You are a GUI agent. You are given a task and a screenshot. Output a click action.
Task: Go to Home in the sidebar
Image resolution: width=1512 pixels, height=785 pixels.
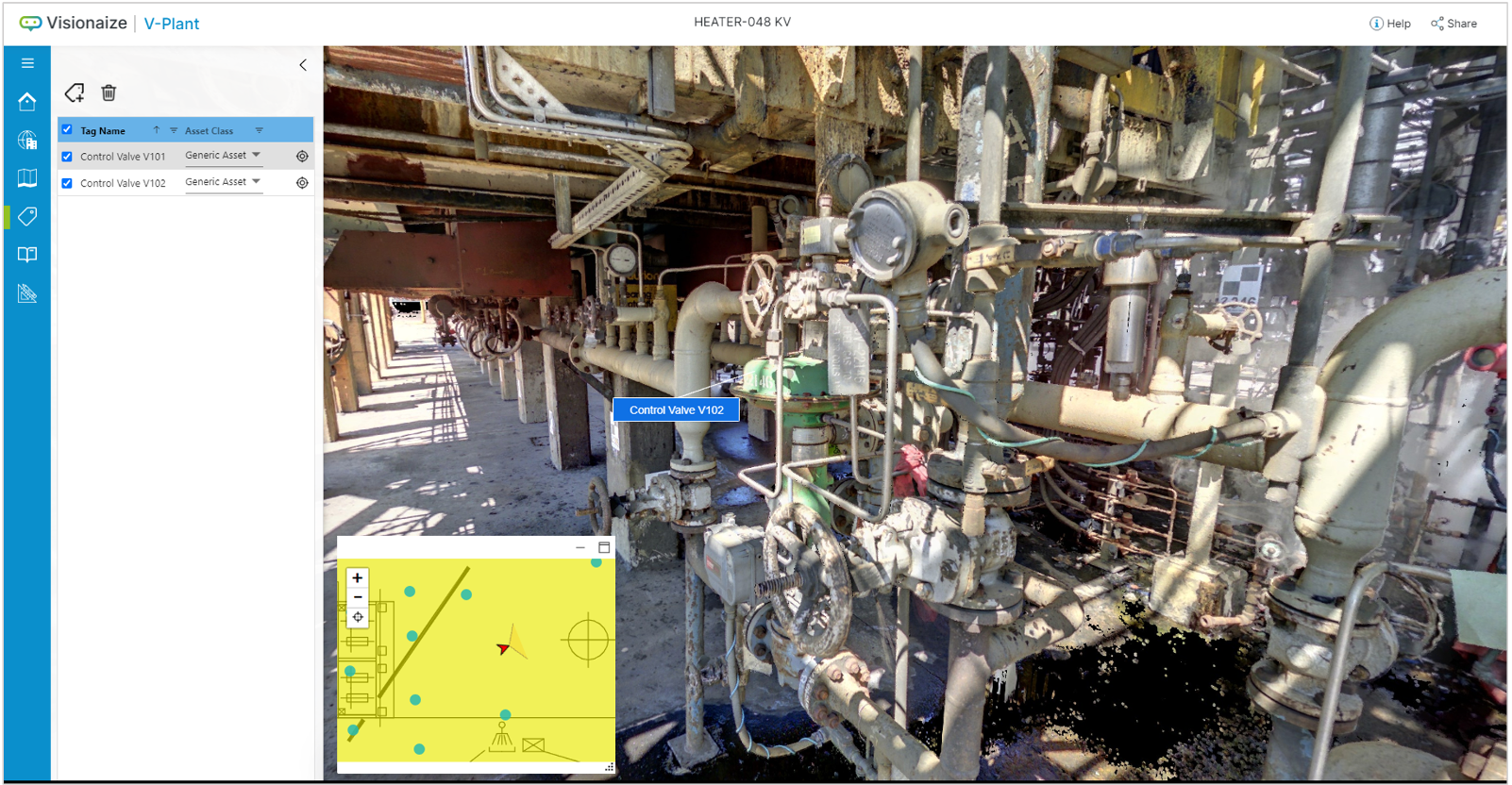pyautogui.click(x=27, y=102)
